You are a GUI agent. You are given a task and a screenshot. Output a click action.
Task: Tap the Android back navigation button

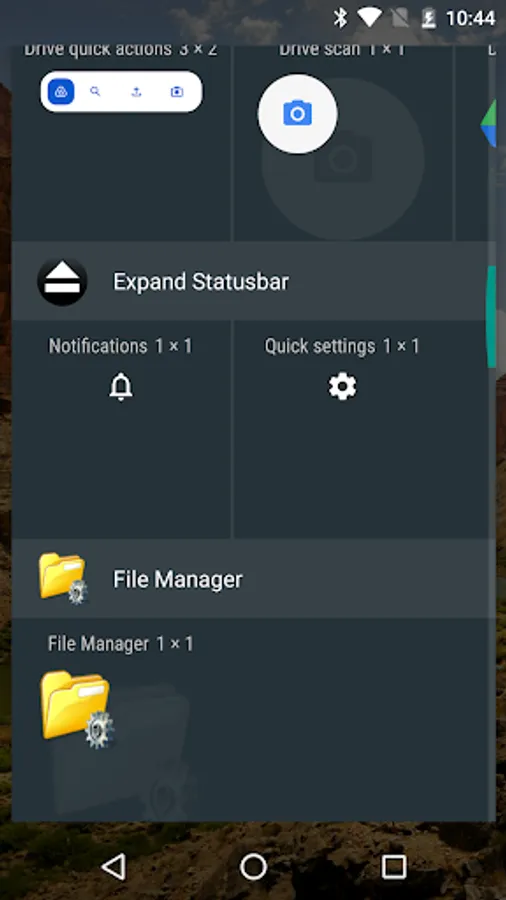[x=114, y=866]
